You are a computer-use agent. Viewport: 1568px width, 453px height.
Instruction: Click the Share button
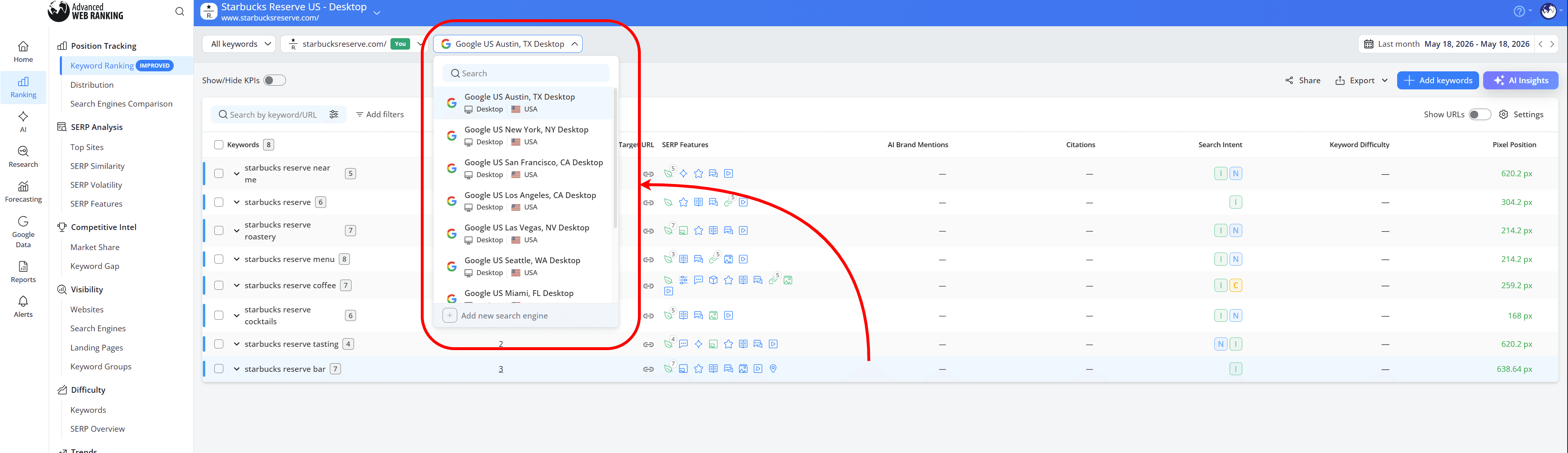point(1303,80)
